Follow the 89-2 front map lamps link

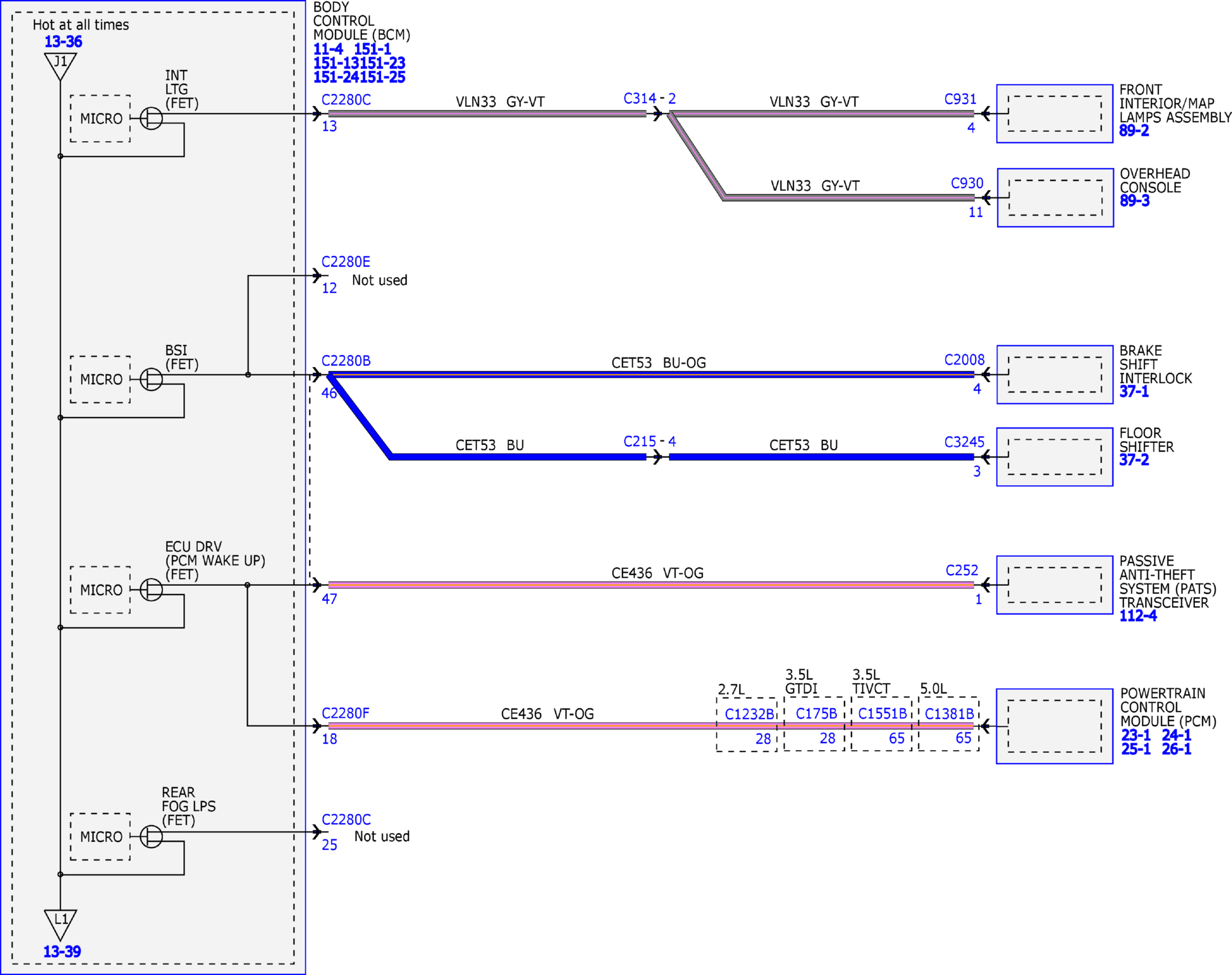1134,131
